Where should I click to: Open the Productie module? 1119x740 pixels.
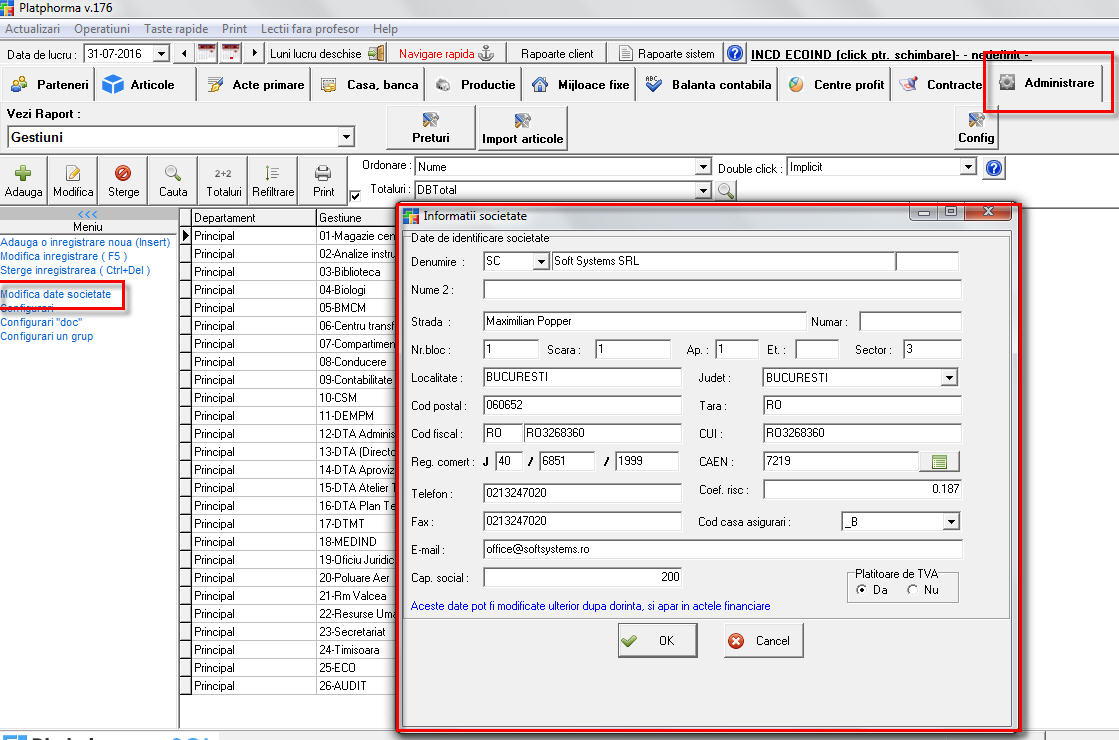[474, 84]
